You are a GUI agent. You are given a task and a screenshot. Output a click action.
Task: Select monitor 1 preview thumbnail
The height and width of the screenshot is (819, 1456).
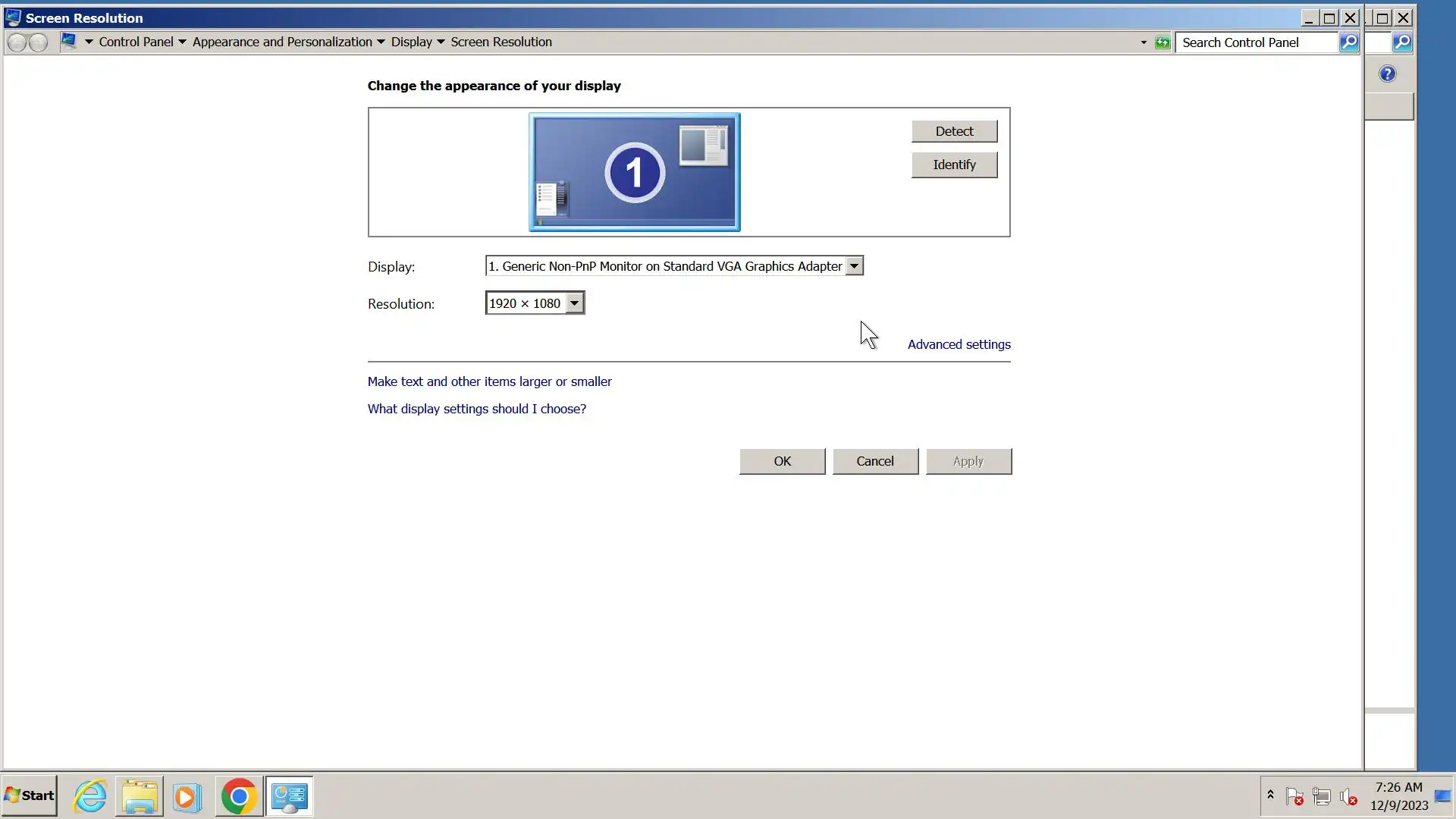pyautogui.click(x=634, y=172)
